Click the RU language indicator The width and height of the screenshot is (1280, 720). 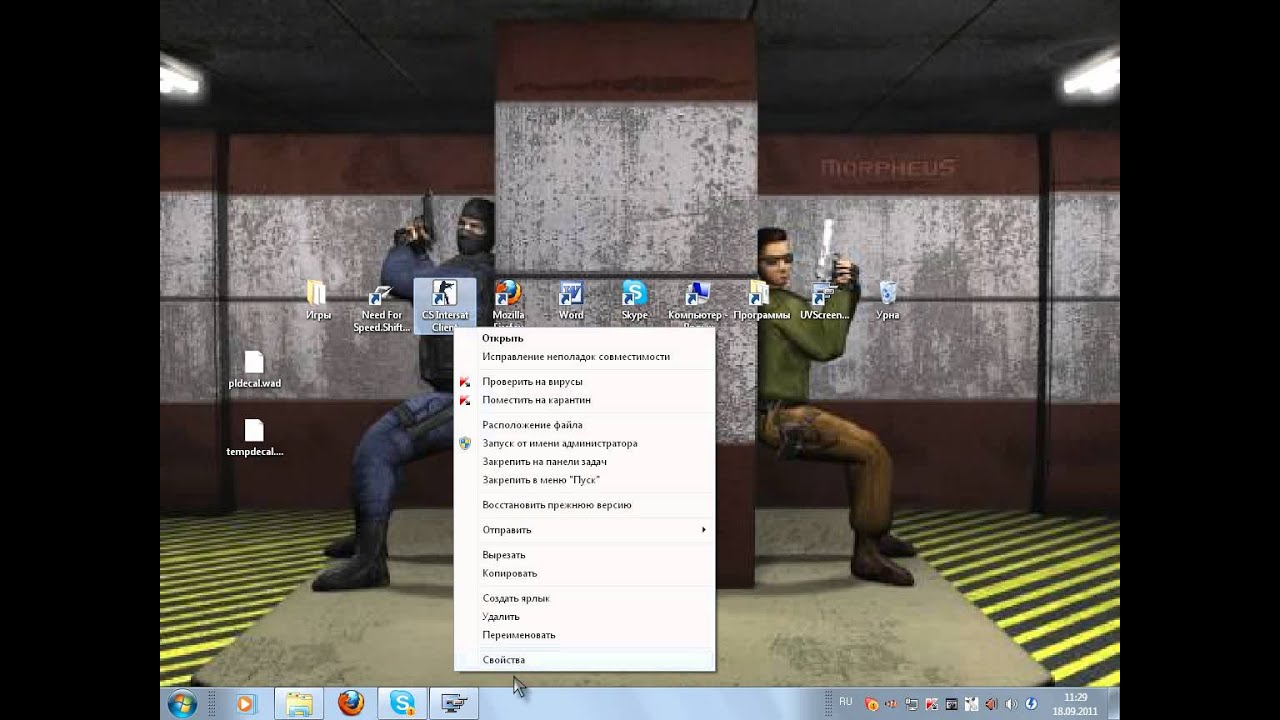[x=846, y=702]
